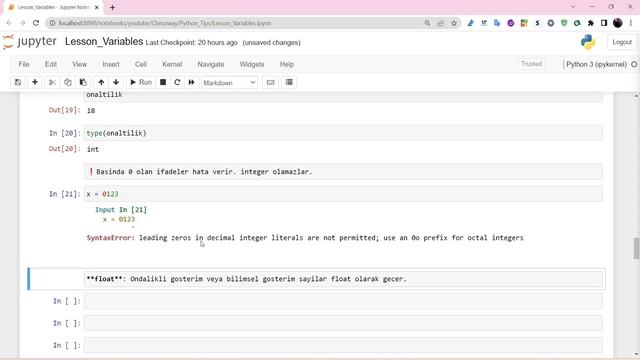
Task: Click the warning markdown cell about leading 0
Action: point(343,172)
